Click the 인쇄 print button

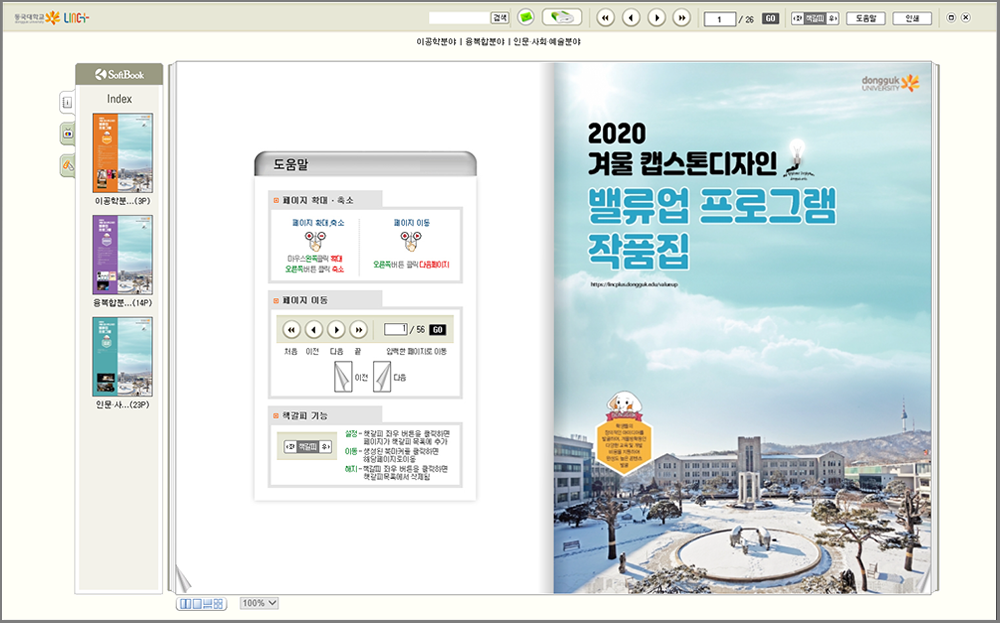[x=912, y=18]
